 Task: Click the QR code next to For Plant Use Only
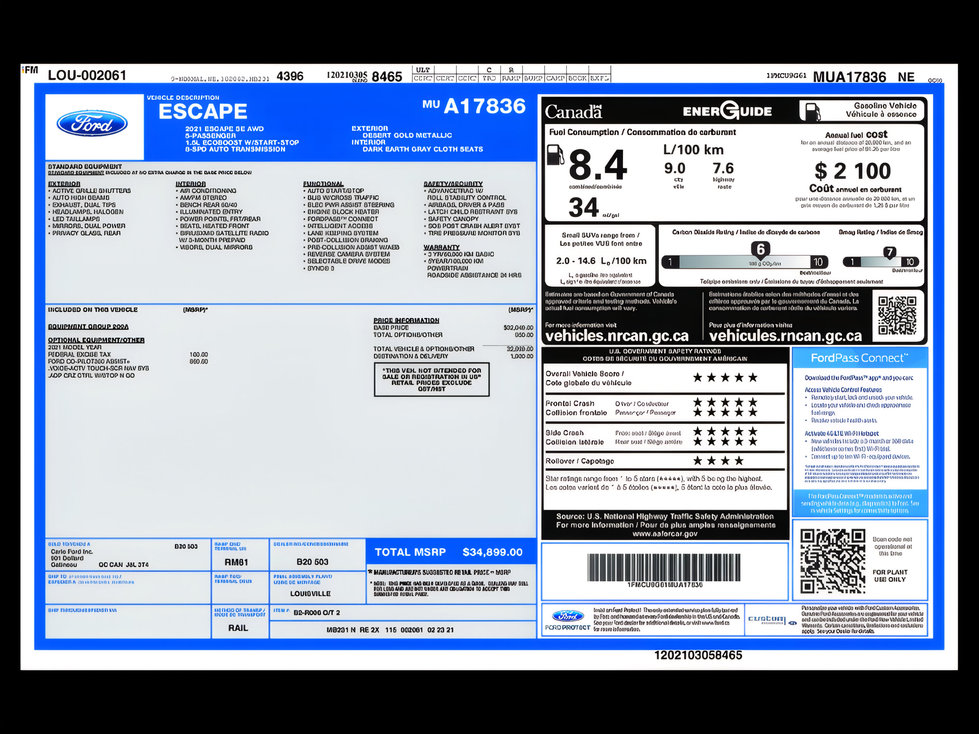(x=833, y=560)
